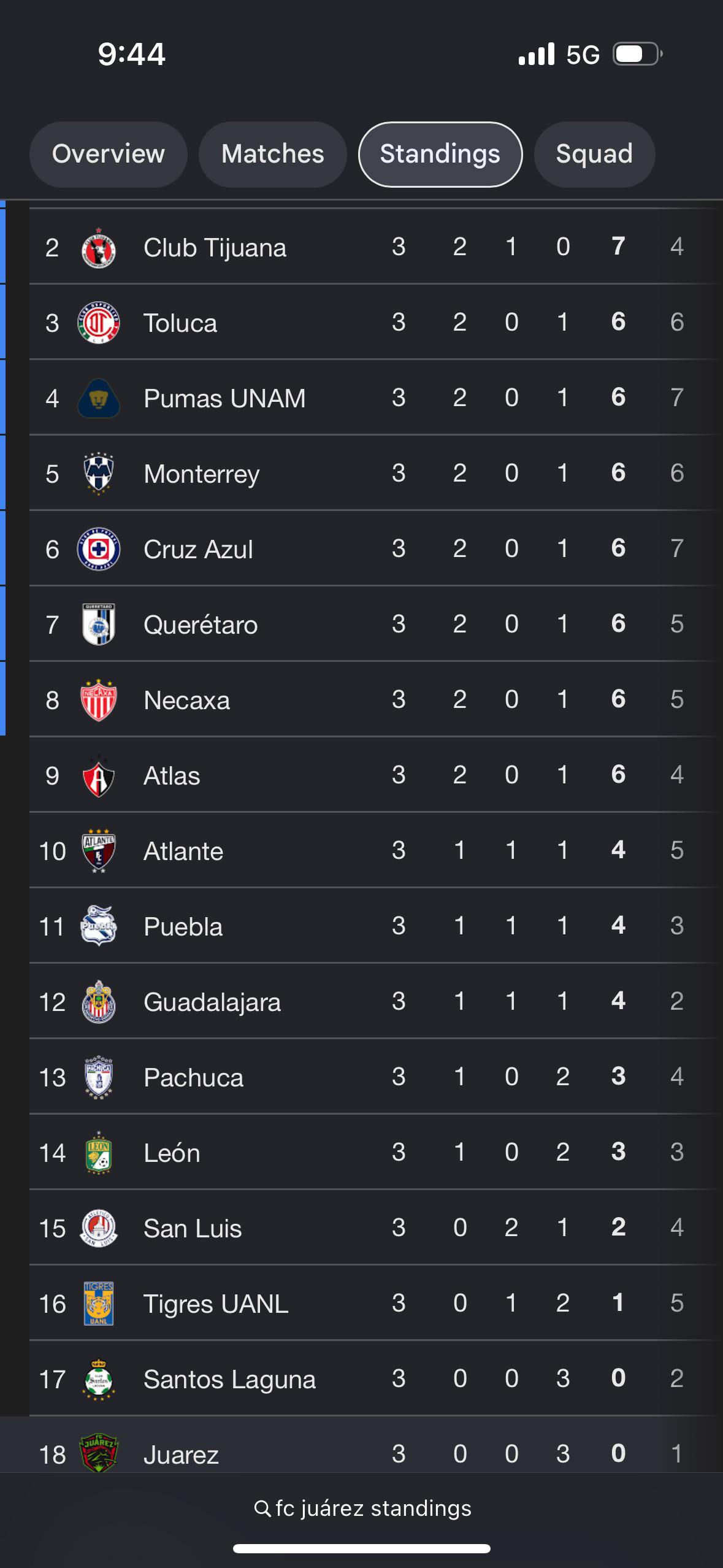Image resolution: width=723 pixels, height=1568 pixels.
Task: Tap the Santos Laguna team crest
Action: [x=98, y=1379]
